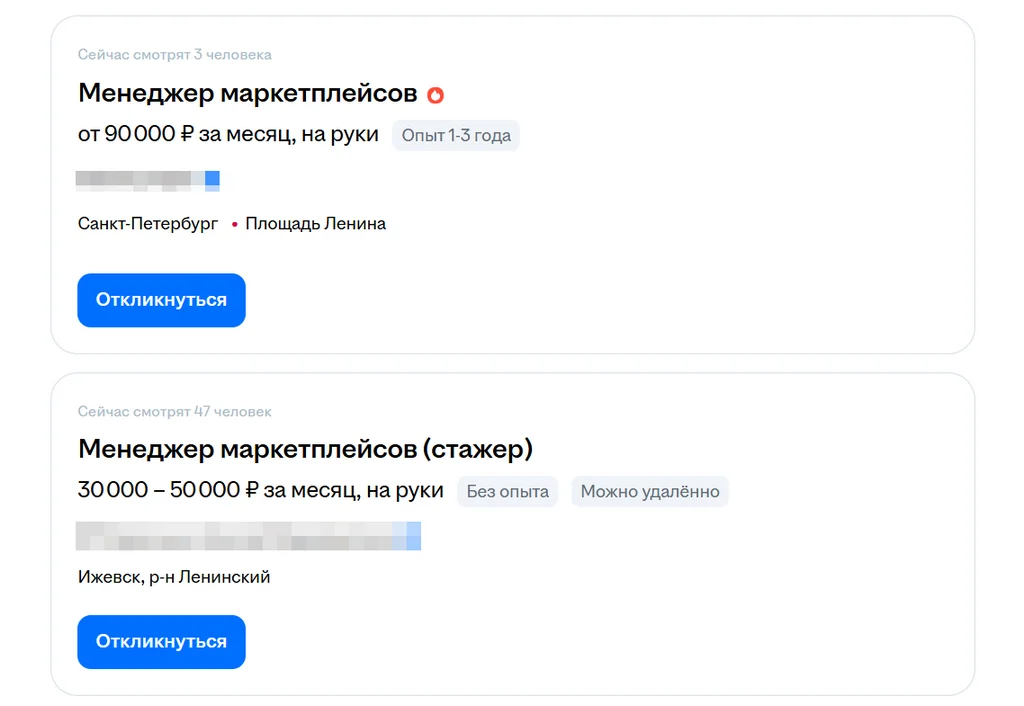Screen dimensions: 1024x706
Task: Click the 'Без опыта' tag
Action: click(x=508, y=491)
